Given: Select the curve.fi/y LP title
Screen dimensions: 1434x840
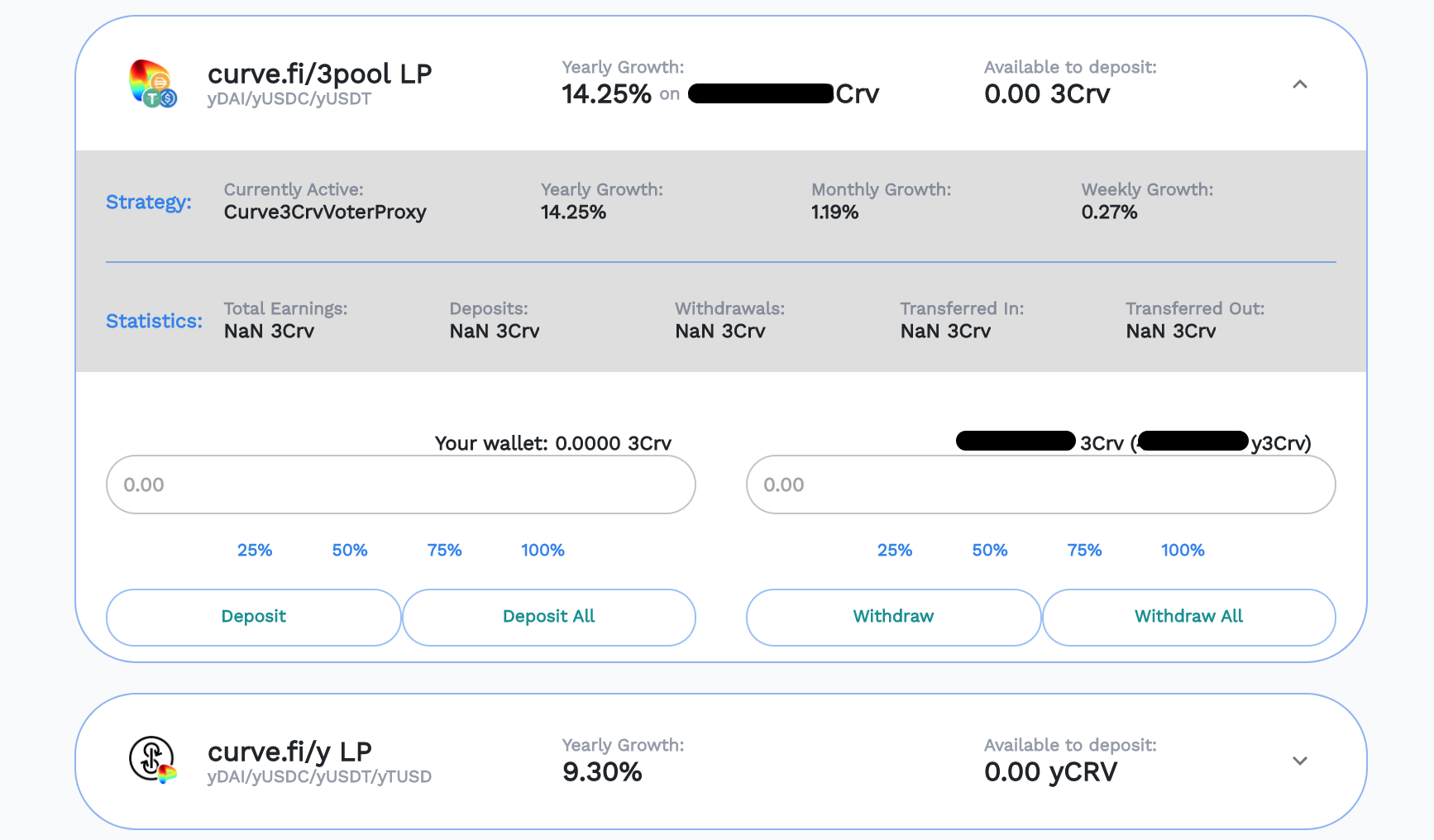Looking at the screenshot, I should point(289,752).
